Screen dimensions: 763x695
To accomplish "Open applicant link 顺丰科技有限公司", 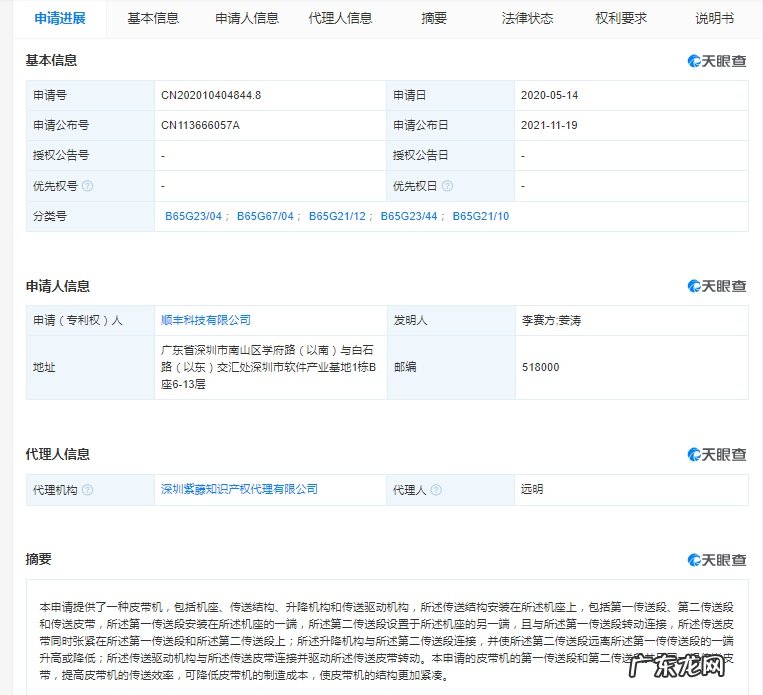I will (206, 320).
